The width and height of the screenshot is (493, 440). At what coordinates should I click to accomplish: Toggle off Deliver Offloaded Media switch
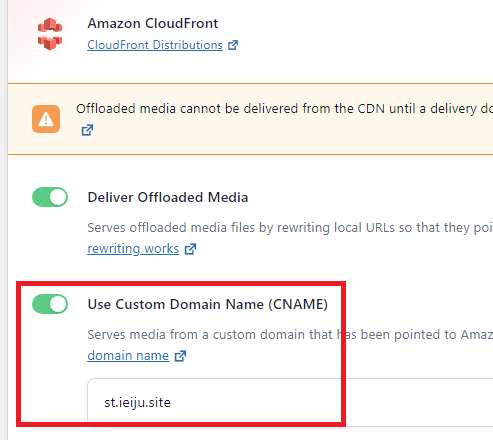pyautogui.click(x=50, y=197)
